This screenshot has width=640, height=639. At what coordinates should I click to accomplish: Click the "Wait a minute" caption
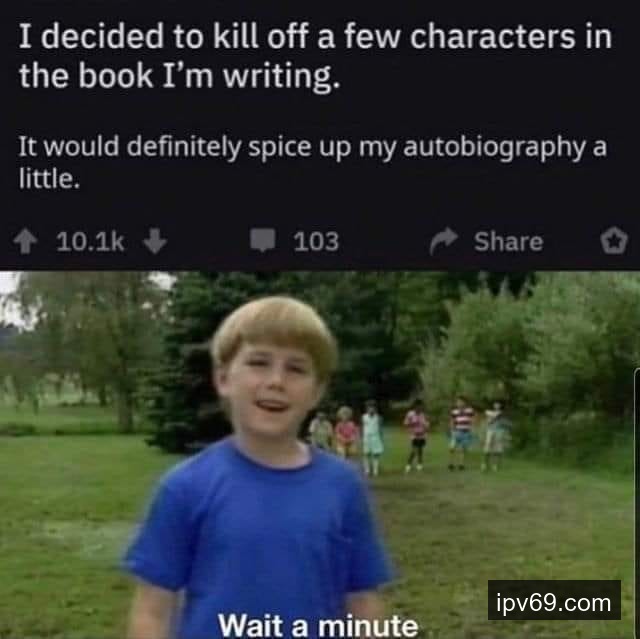(318, 624)
